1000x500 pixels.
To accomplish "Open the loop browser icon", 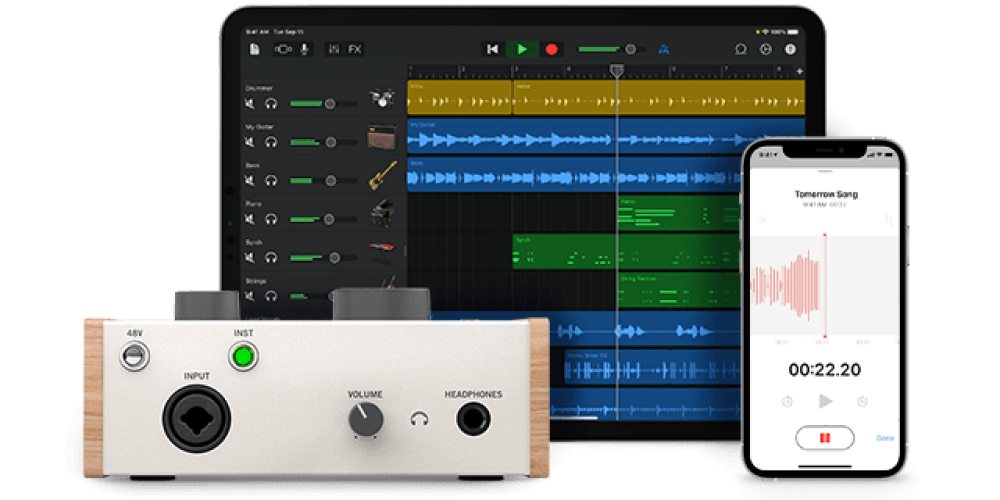I will pos(741,49).
